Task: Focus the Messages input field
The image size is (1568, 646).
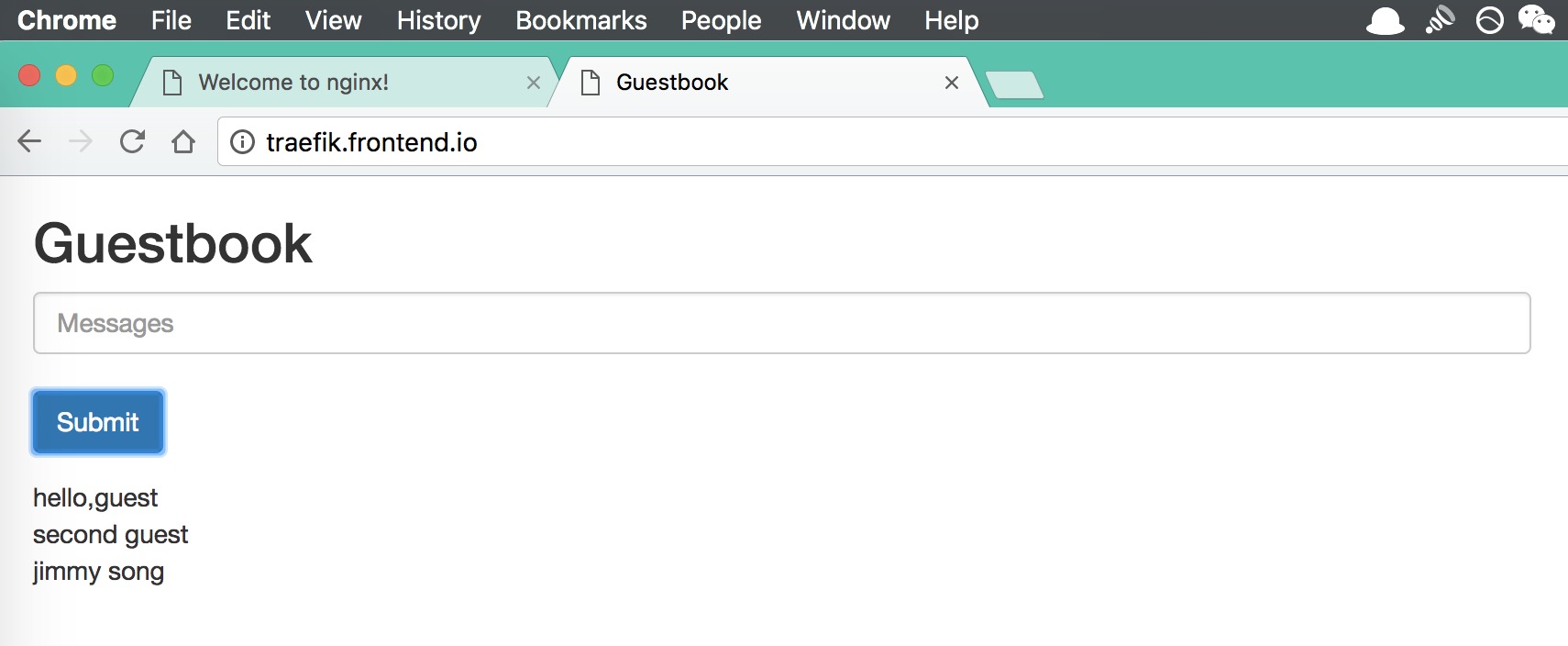Action: [781, 323]
